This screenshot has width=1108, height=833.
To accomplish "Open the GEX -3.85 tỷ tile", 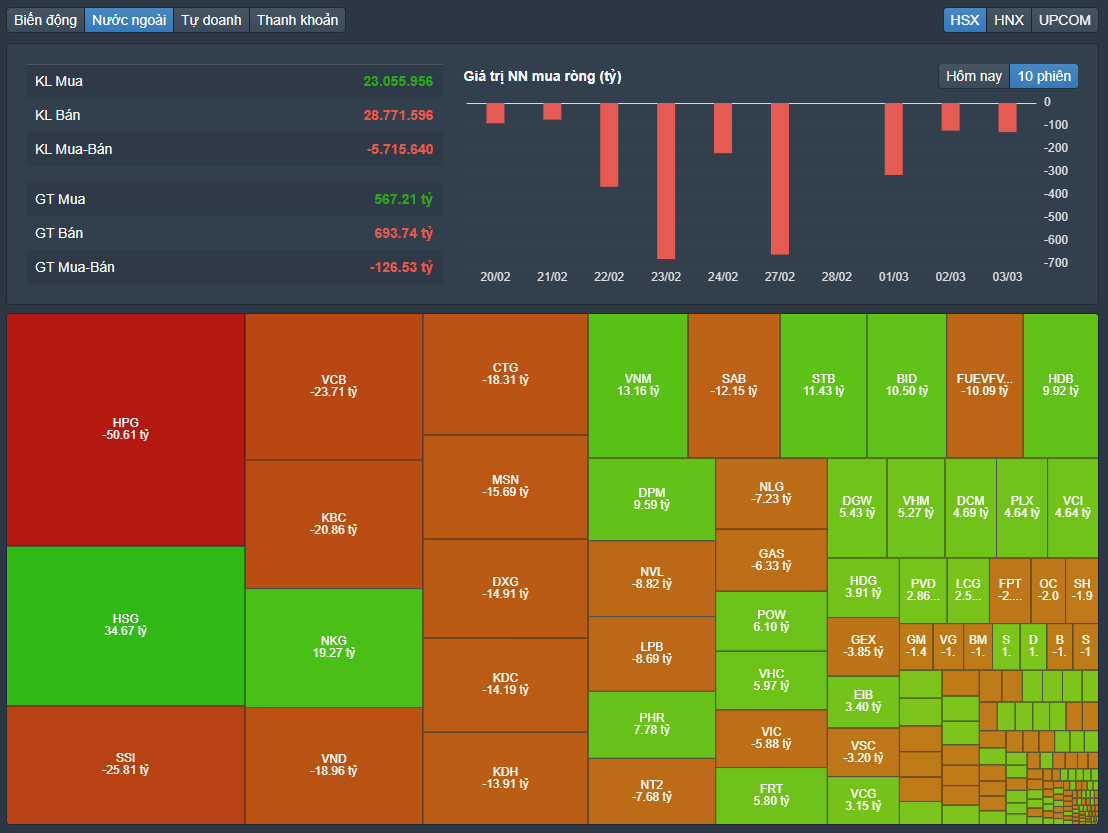I will [863, 646].
